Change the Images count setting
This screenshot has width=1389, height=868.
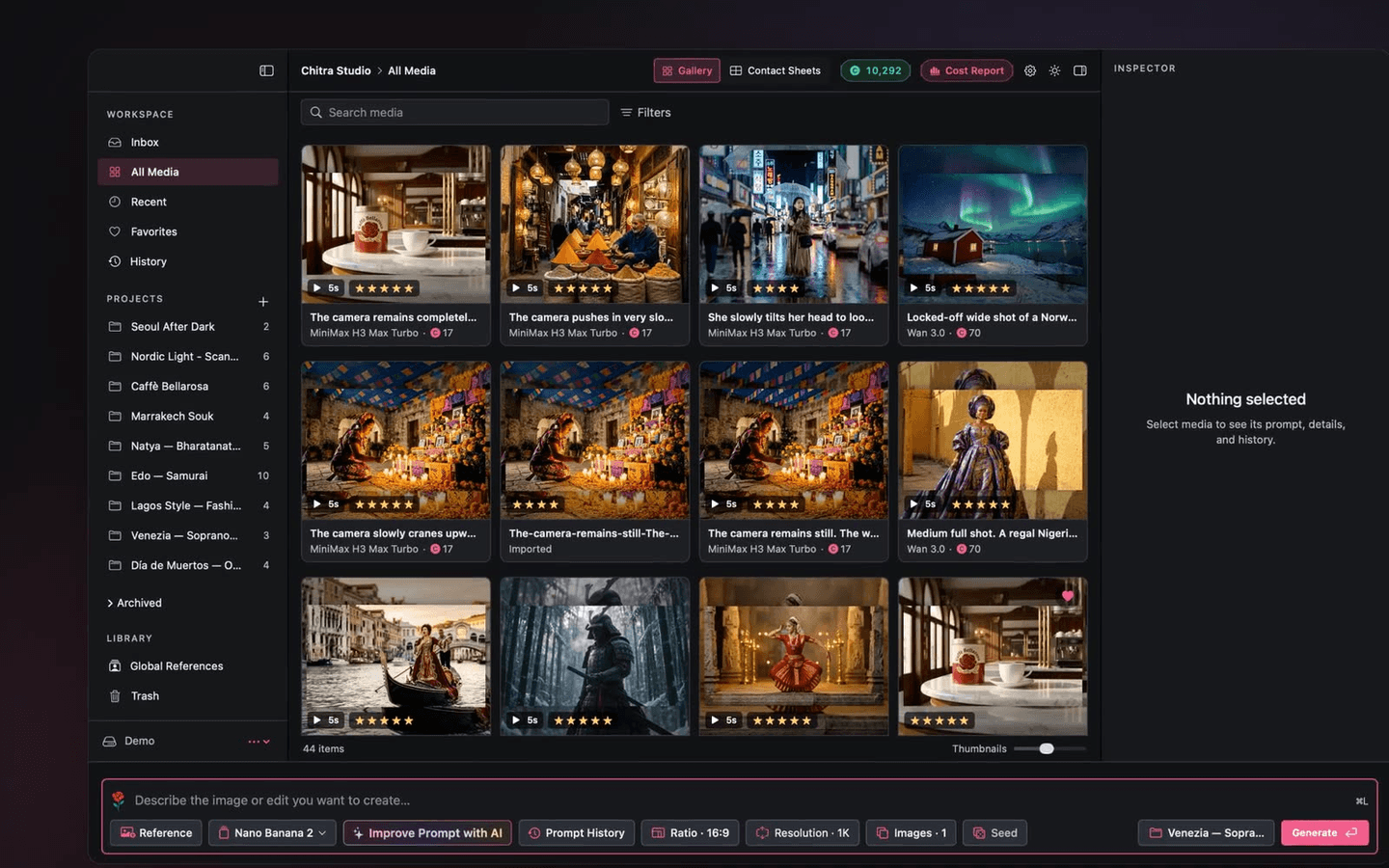click(911, 833)
